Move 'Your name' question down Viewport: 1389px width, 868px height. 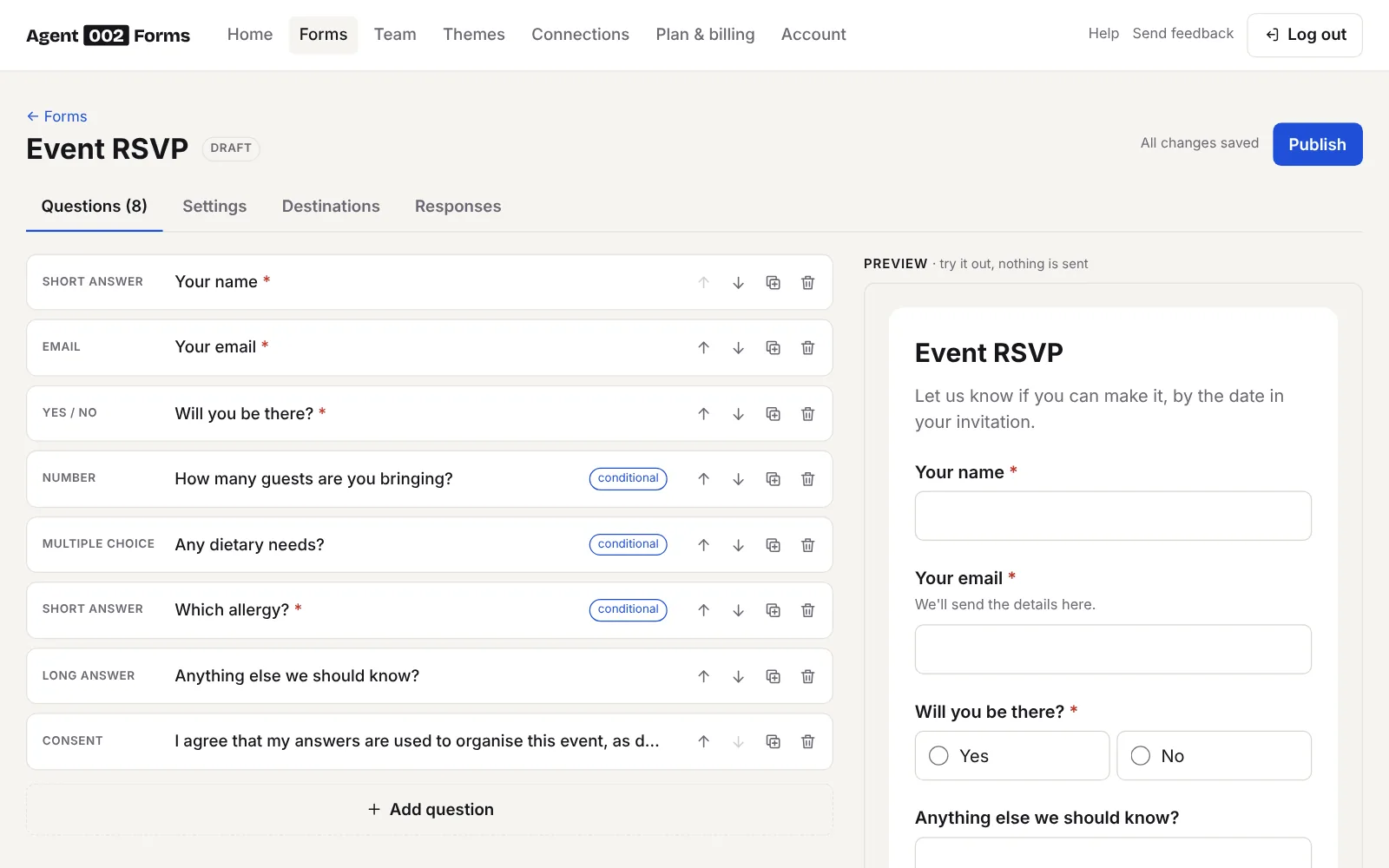pyautogui.click(x=738, y=283)
